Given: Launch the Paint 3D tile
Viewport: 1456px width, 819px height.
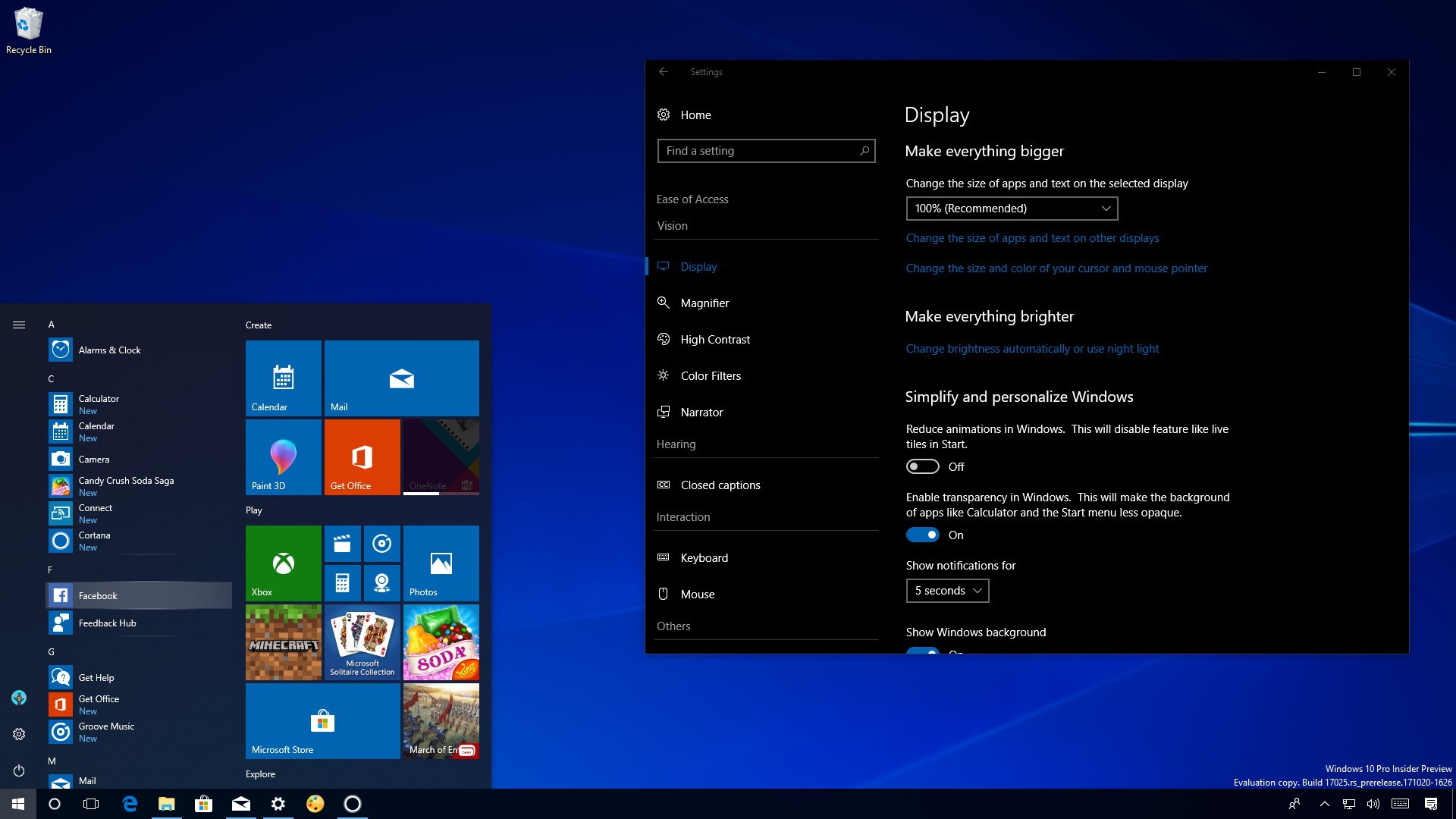Looking at the screenshot, I should click(283, 457).
